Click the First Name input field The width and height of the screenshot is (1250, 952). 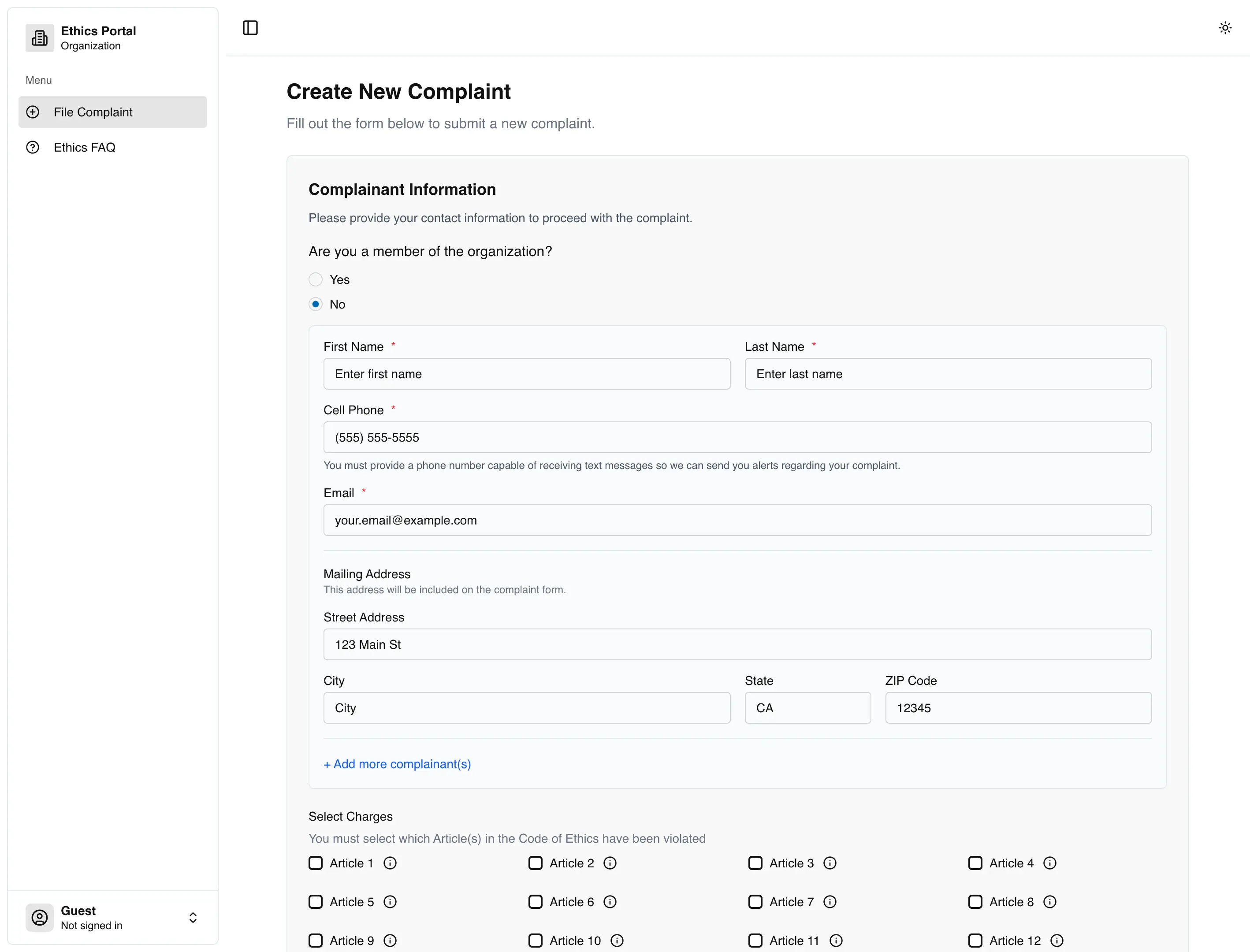(x=526, y=374)
